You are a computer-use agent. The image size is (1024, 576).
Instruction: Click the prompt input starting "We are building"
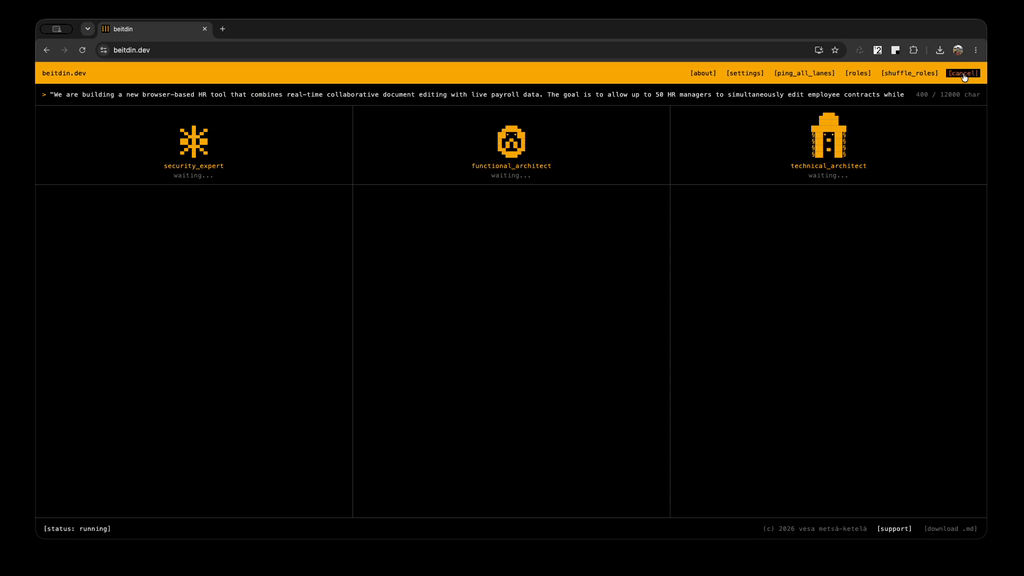(x=477, y=95)
